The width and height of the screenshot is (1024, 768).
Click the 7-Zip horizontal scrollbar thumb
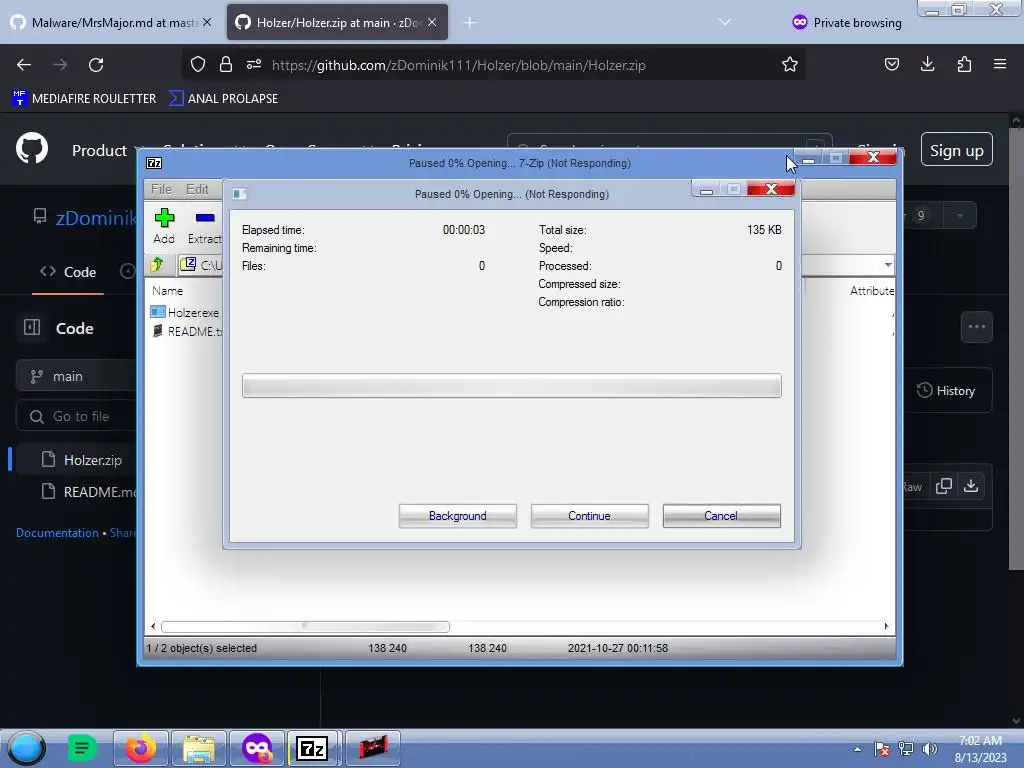(305, 627)
